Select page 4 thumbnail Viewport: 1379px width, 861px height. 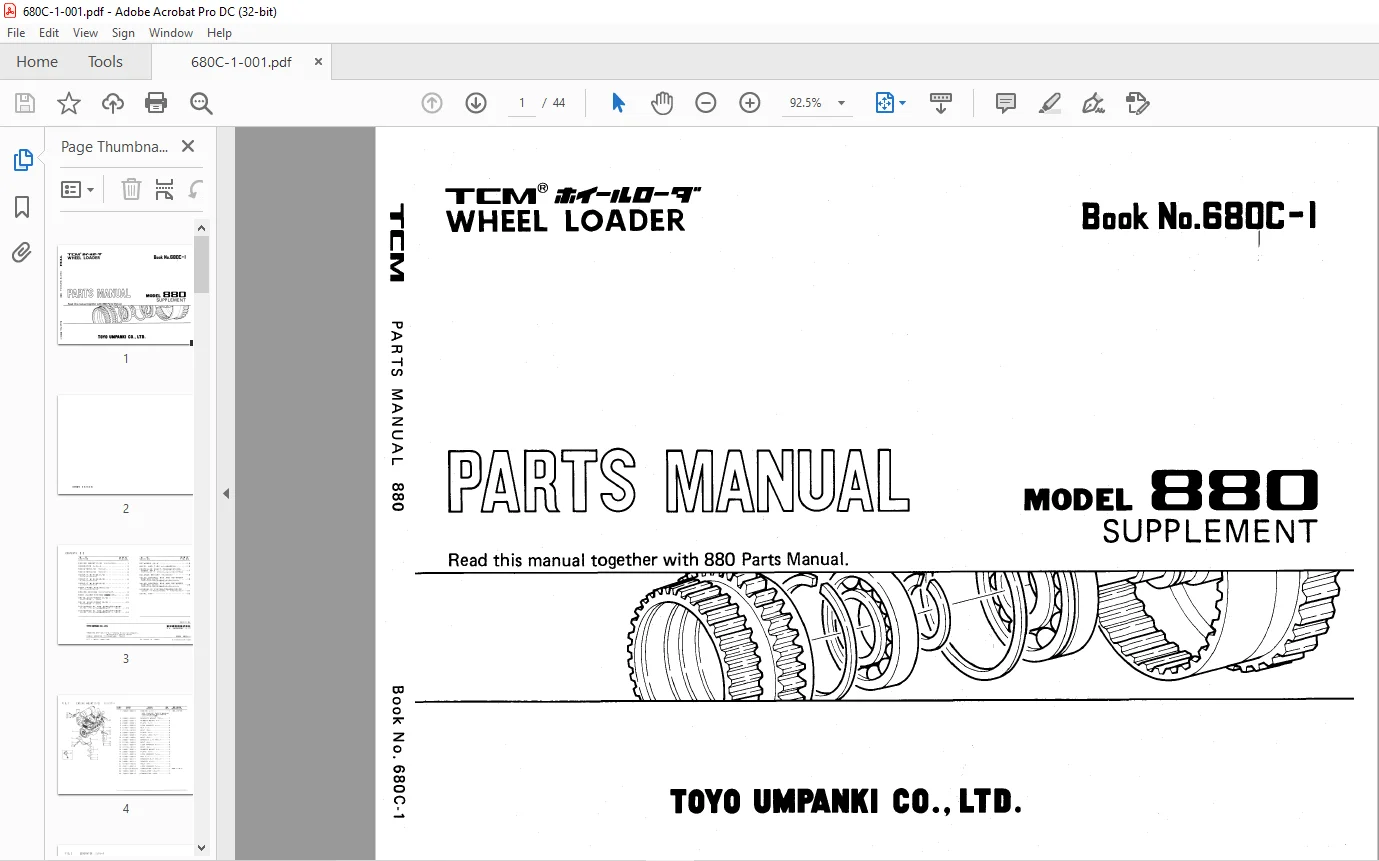click(x=125, y=744)
